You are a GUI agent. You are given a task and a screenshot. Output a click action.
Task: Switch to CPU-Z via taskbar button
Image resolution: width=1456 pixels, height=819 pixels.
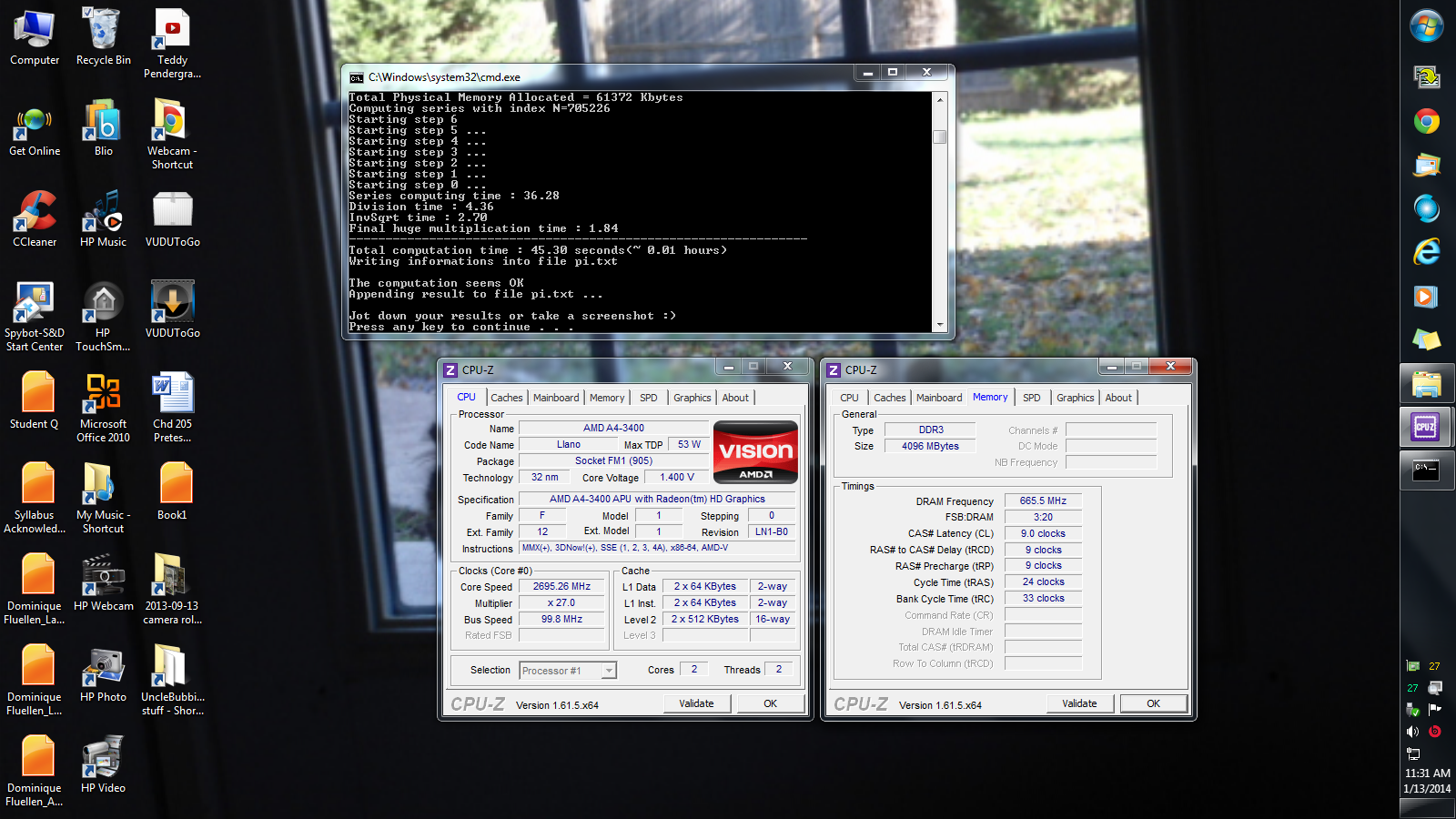click(x=1426, y=428)
